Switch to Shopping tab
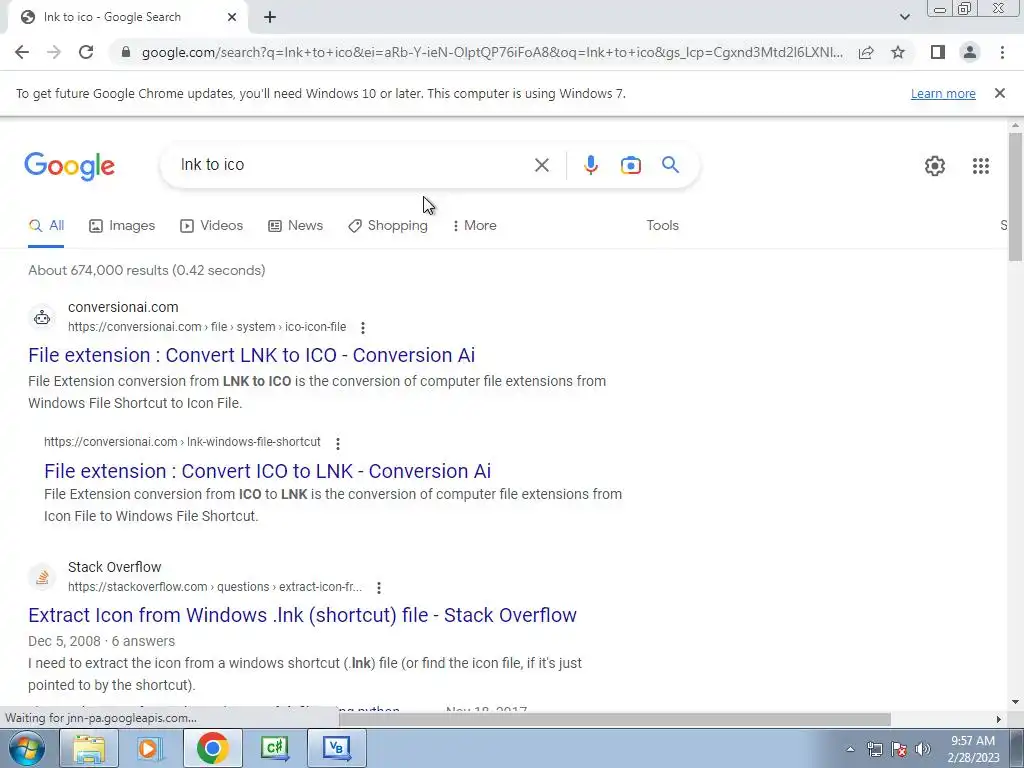Image resolution: width=1024 pixels, height=768 pixels. (388, 226)
